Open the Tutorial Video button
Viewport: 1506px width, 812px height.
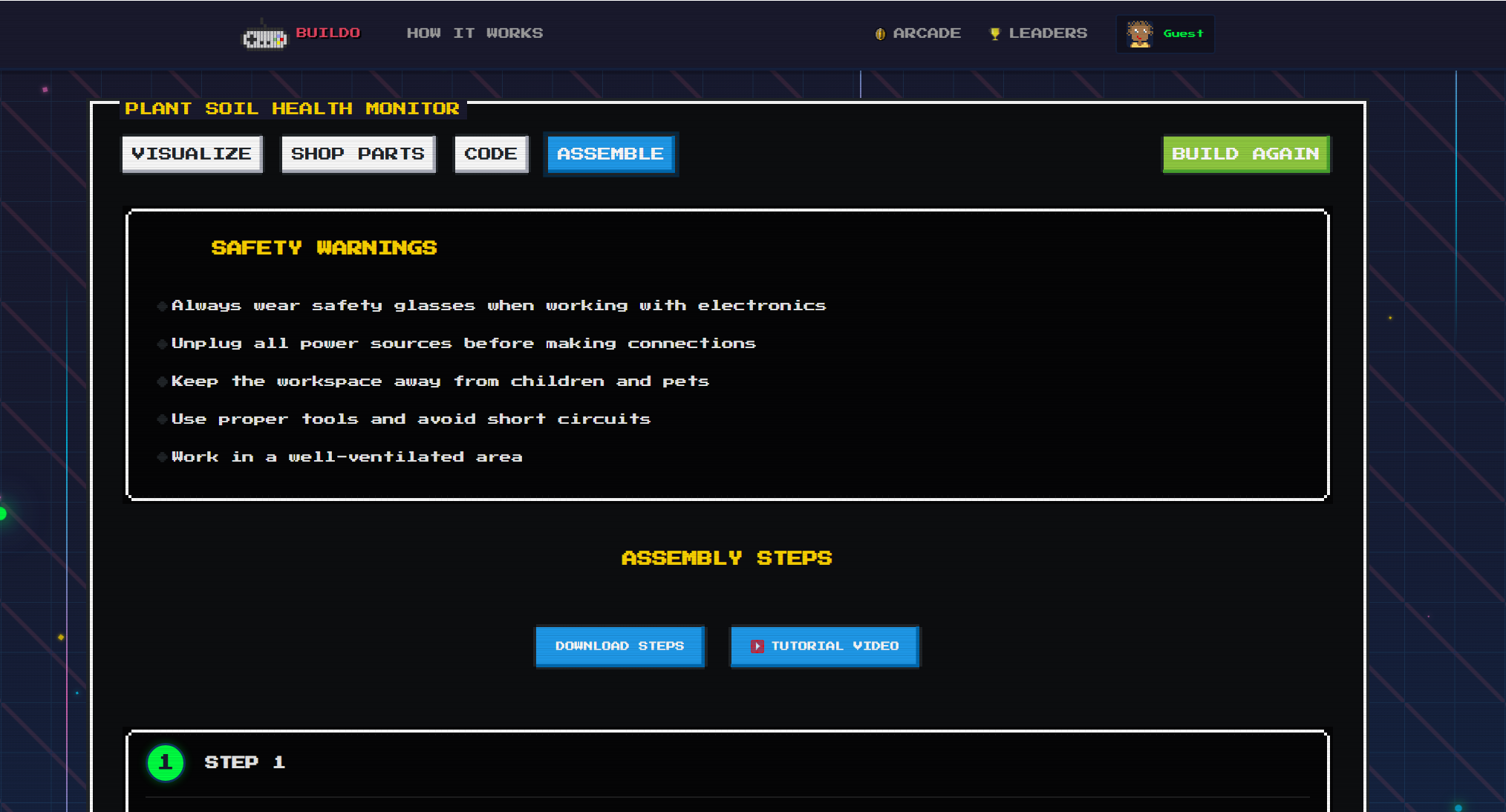834,646
